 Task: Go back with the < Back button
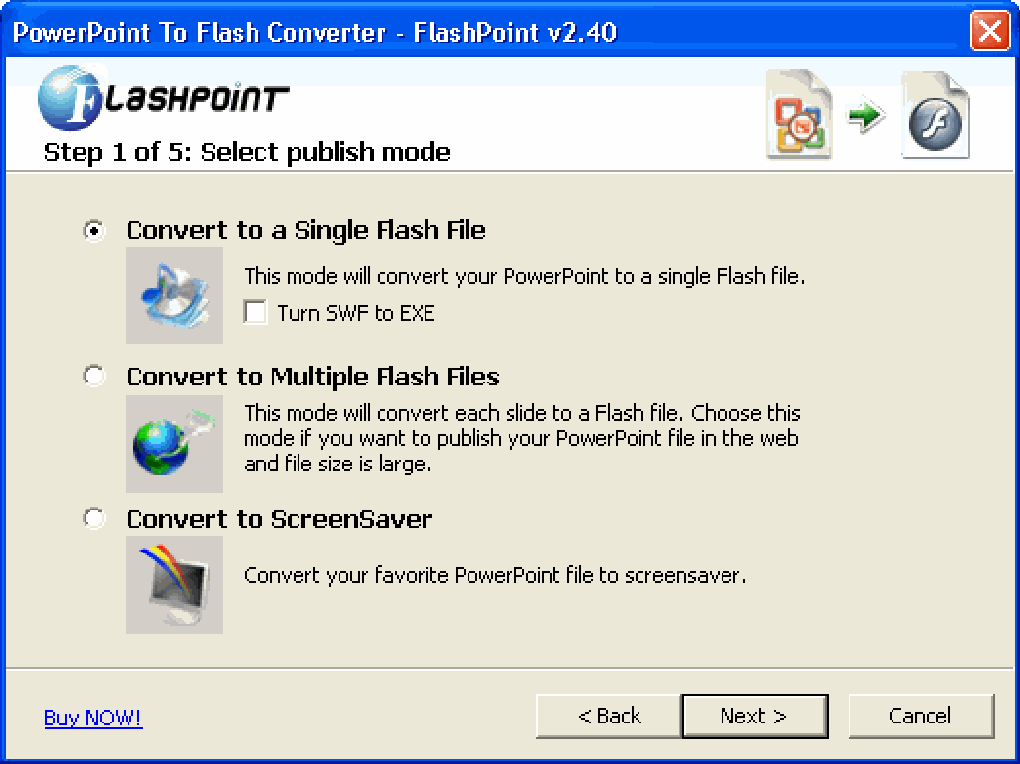pos(608,716)
